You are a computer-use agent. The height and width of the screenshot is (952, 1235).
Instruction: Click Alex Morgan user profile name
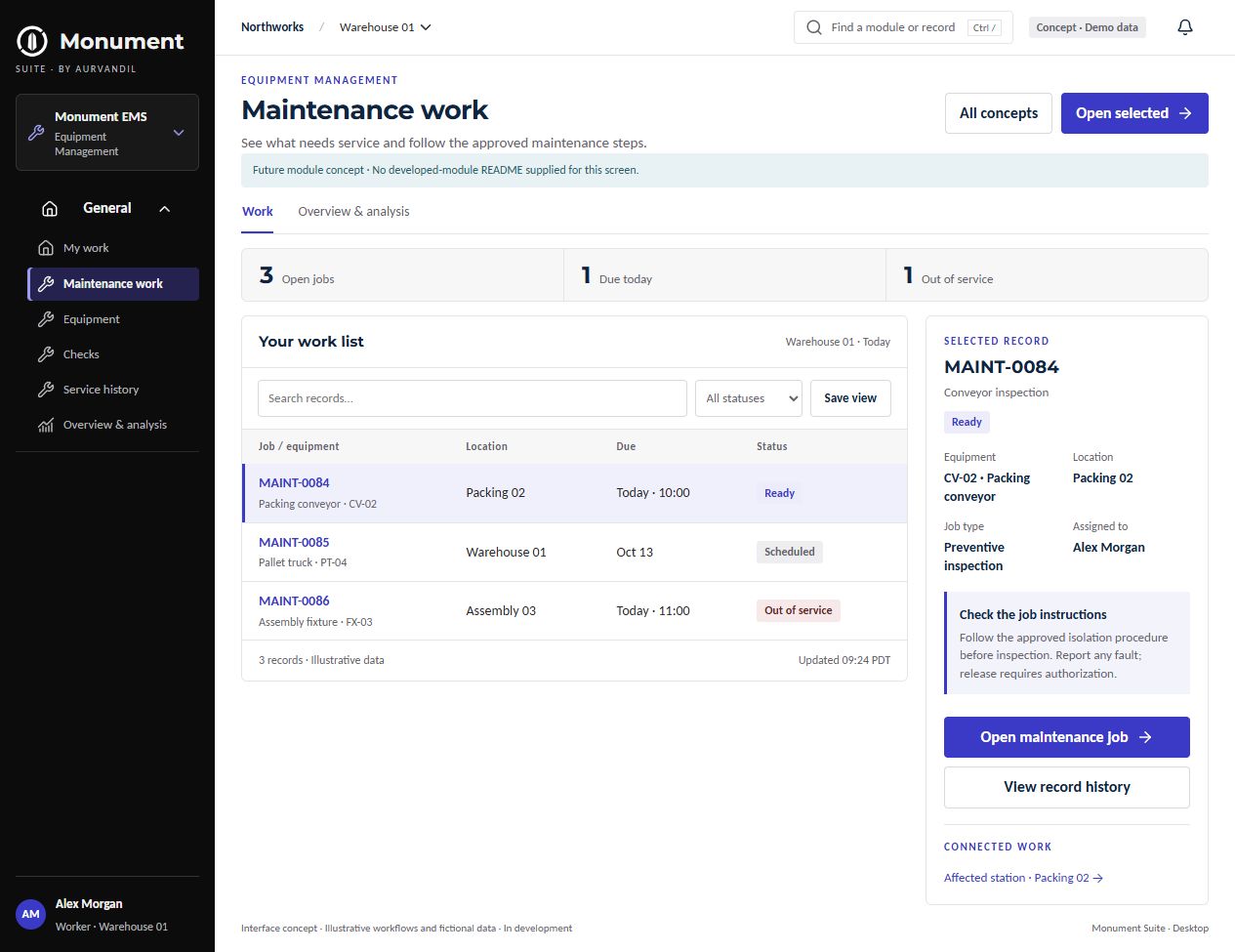pos(89,904)
